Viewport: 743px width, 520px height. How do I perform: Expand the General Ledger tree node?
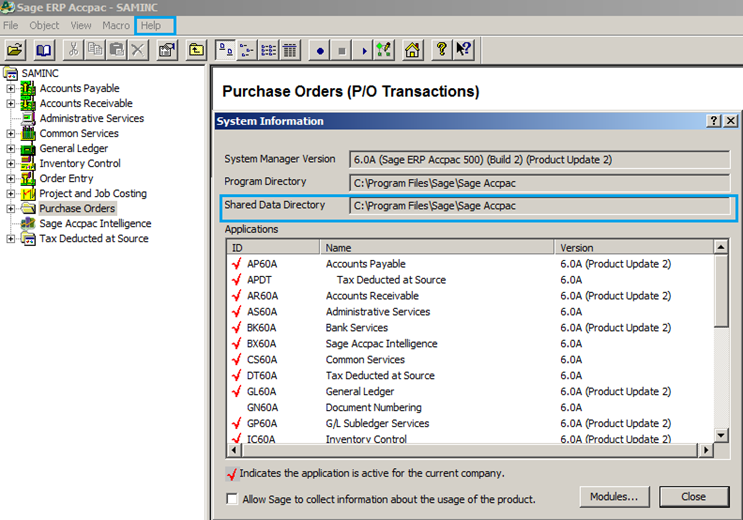pyautogui.click(x=10, y=149)
